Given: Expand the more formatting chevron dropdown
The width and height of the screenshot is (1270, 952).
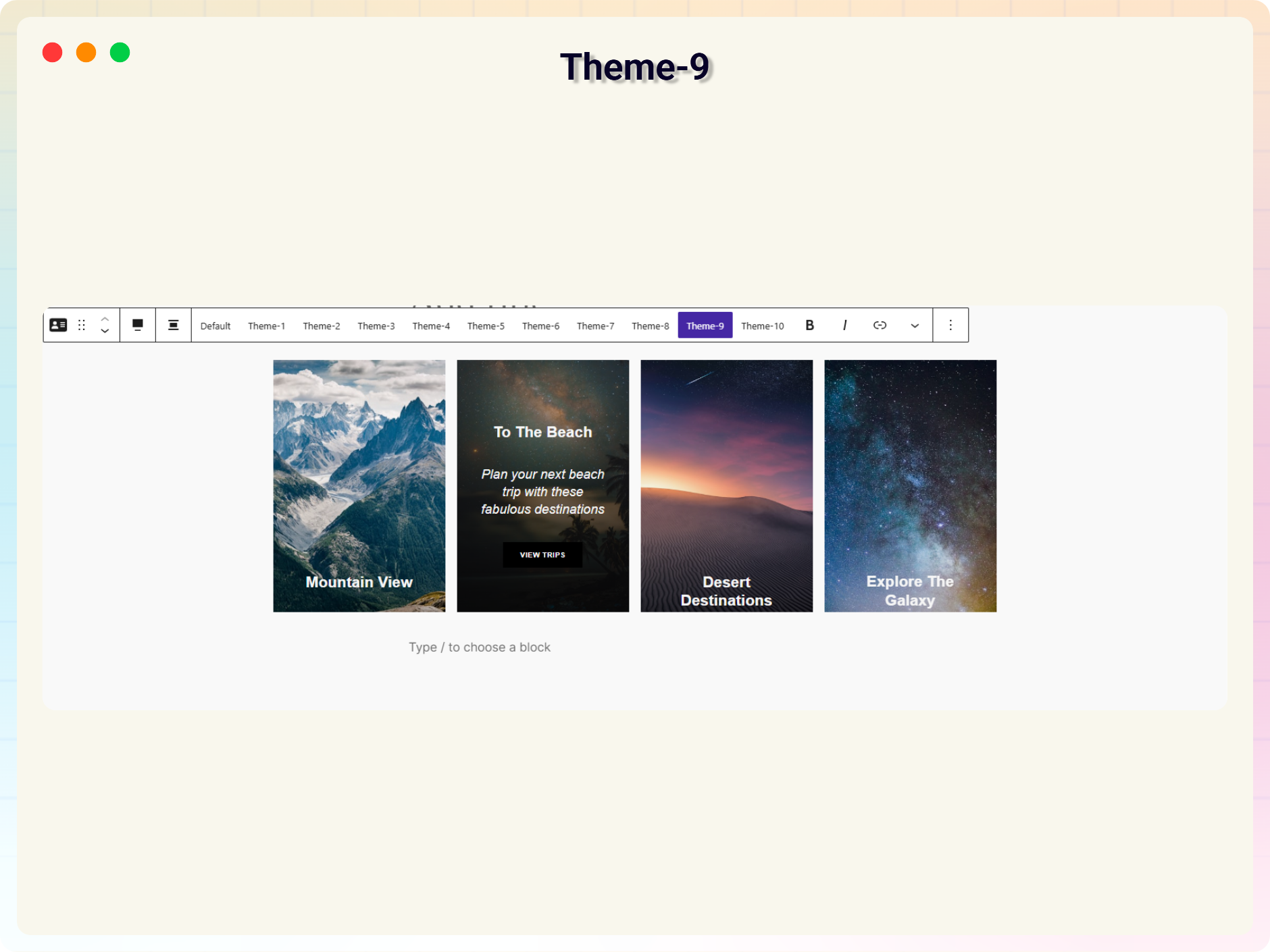Looking at the screenshot, I should coord(915,325).
